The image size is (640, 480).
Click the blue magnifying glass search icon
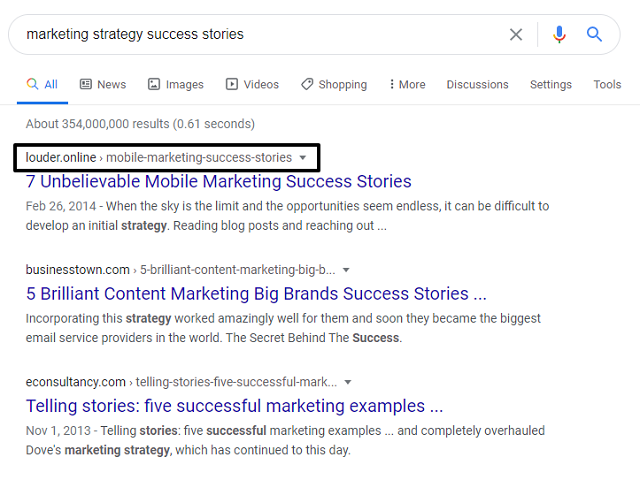[x=595, y=34]
